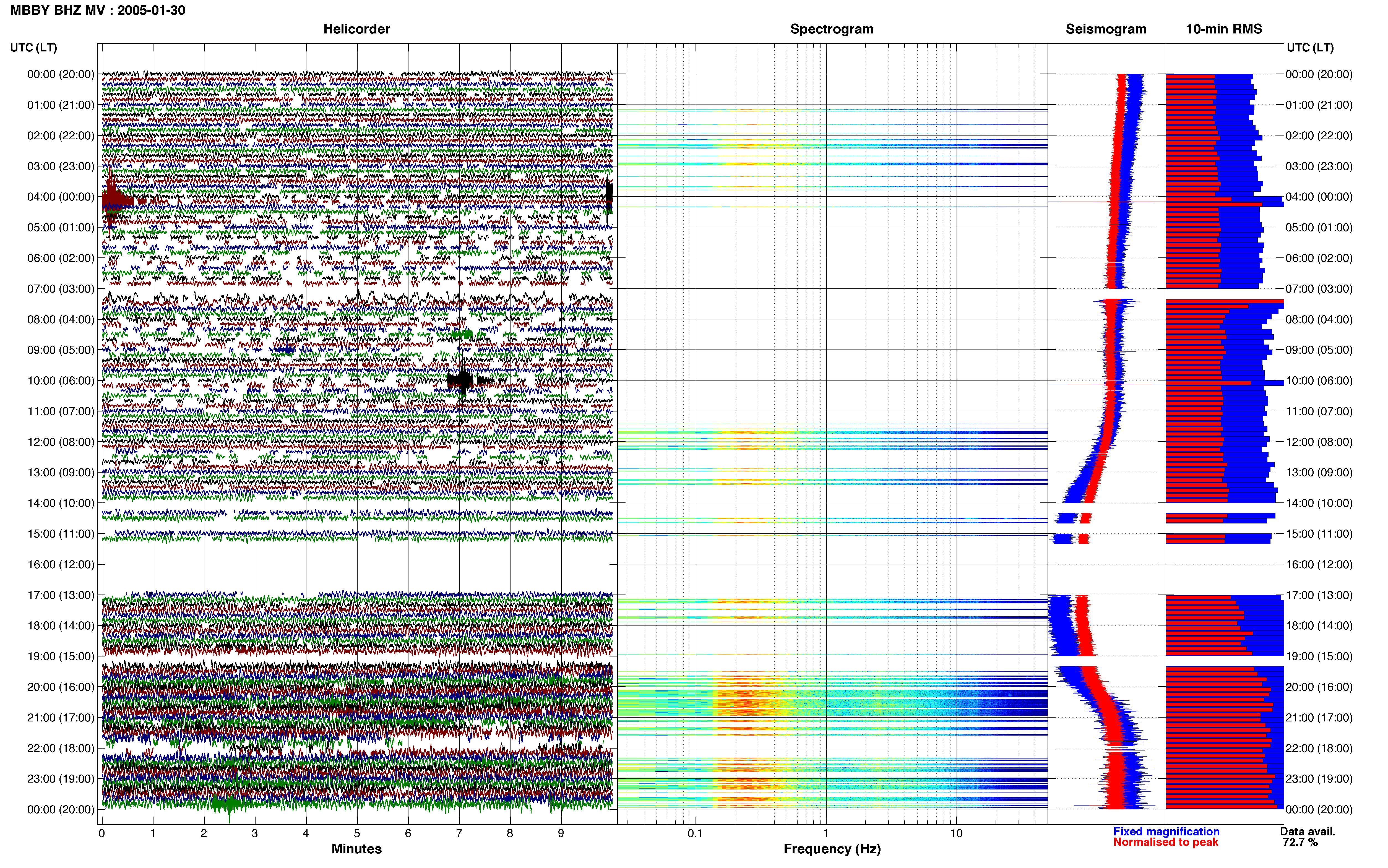Viewport: 1388px width, 868px height.
Task: Click 16:00 (12:00) on the Helicorder time axis
Action: pyautogui.click(x=61, y=564)
